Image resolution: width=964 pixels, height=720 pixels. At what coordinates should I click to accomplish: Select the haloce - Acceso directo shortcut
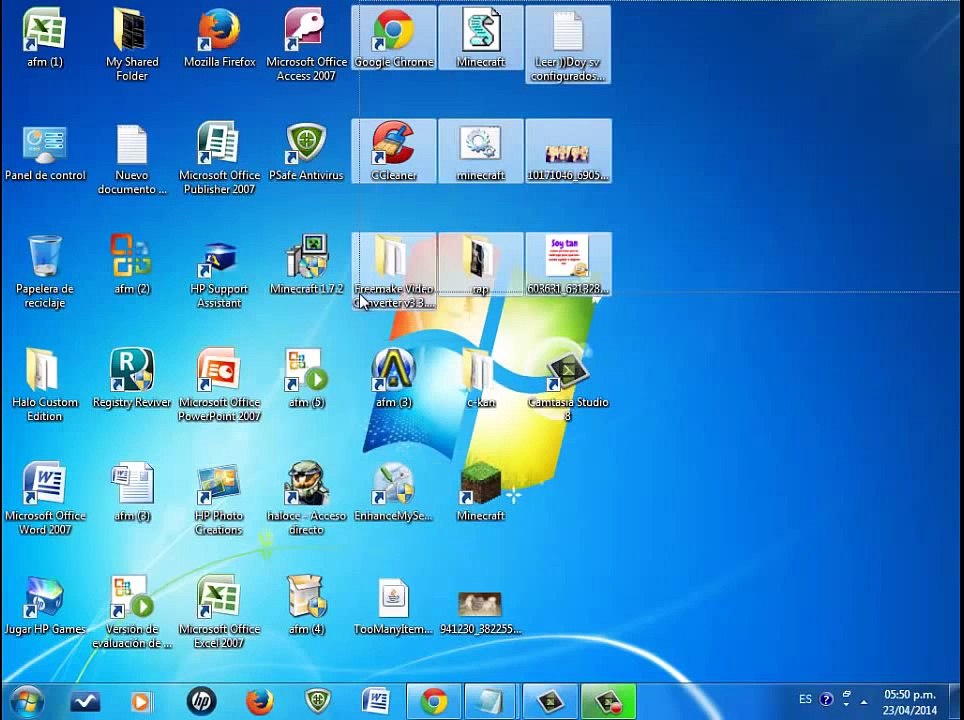point(306,498)
